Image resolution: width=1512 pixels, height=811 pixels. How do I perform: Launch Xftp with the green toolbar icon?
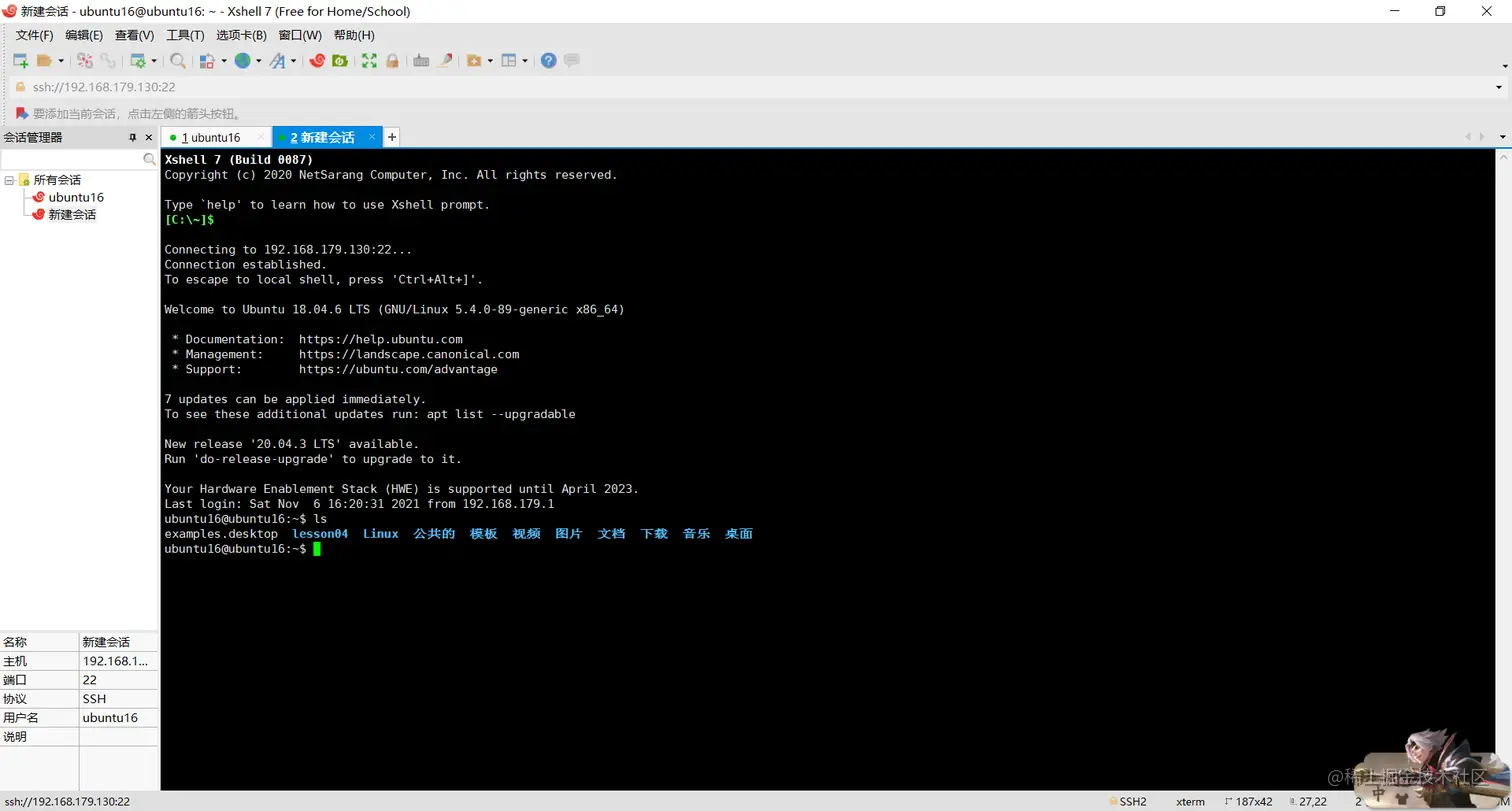coord(340,61)
